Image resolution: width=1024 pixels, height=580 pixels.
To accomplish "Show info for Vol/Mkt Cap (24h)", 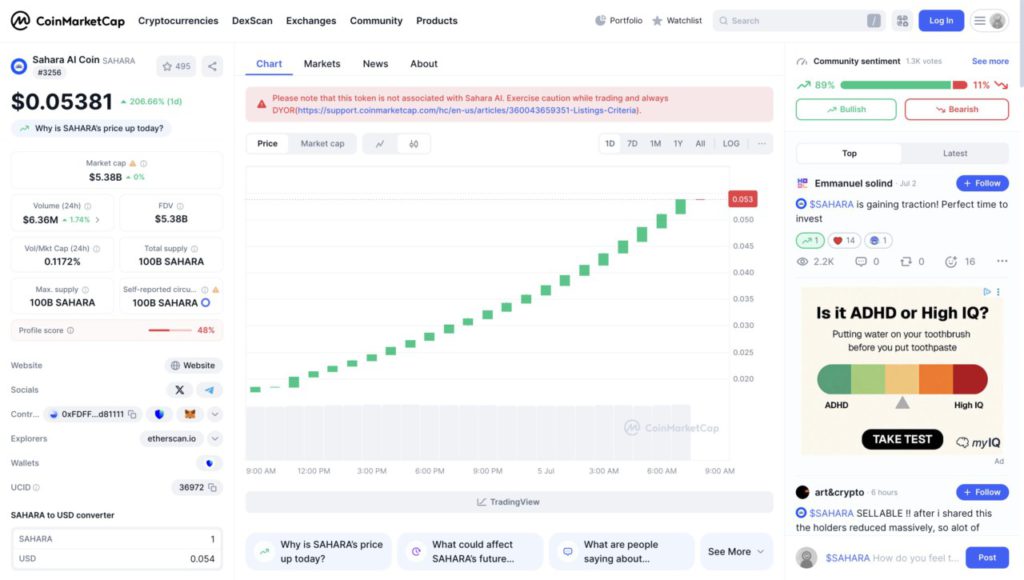I will [97, 249].
